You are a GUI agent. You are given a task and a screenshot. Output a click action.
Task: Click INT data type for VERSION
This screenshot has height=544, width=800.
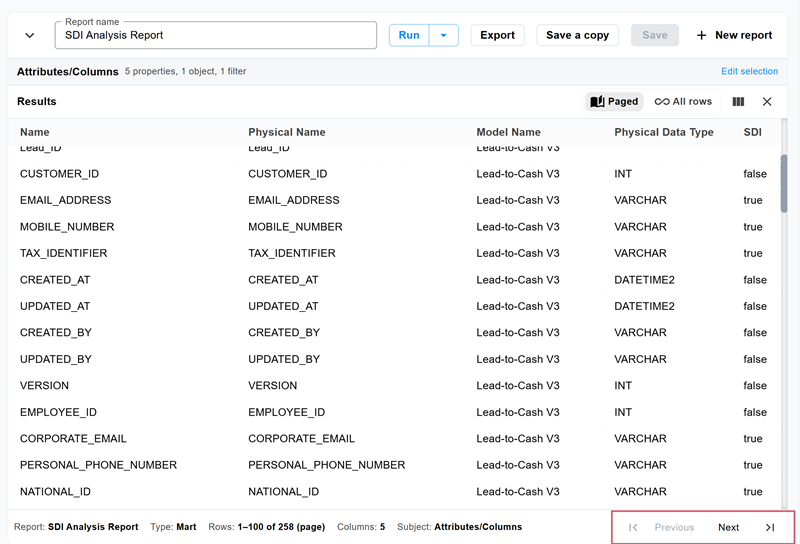[x=622, y=386]
